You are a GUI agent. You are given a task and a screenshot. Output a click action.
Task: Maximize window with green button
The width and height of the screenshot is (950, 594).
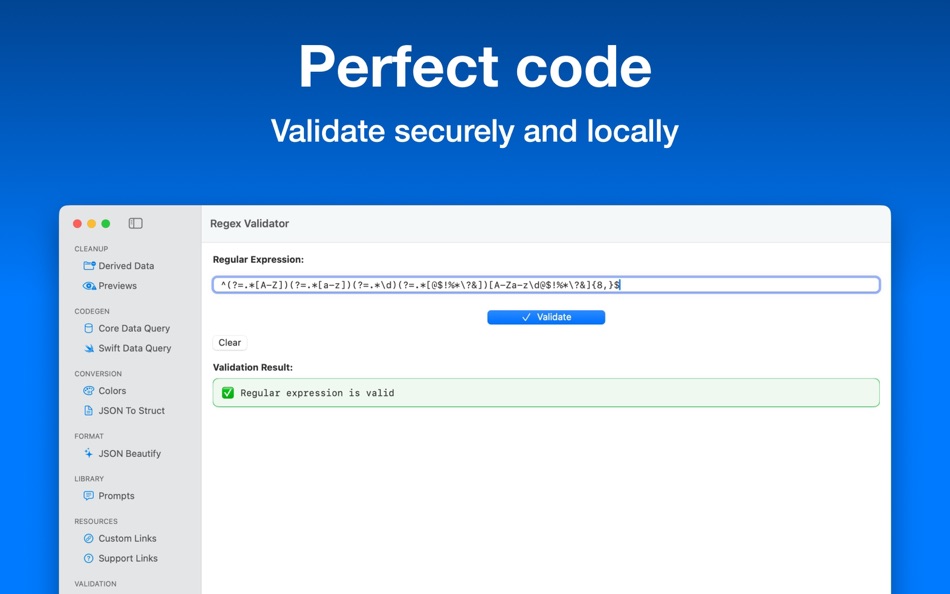tap(106, 224)
